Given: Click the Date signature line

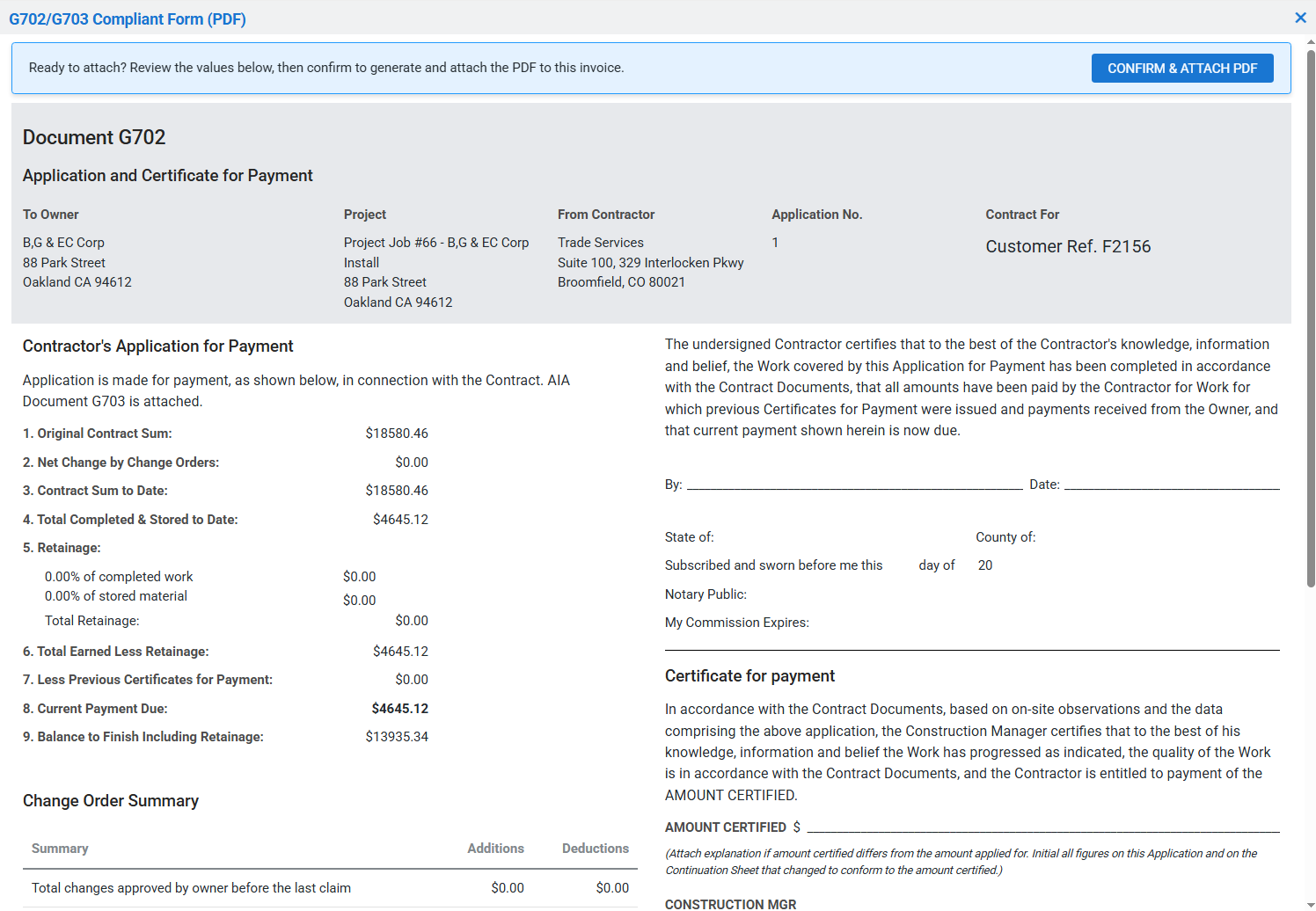Looking at the screenshot, I should pos(1172,485).
